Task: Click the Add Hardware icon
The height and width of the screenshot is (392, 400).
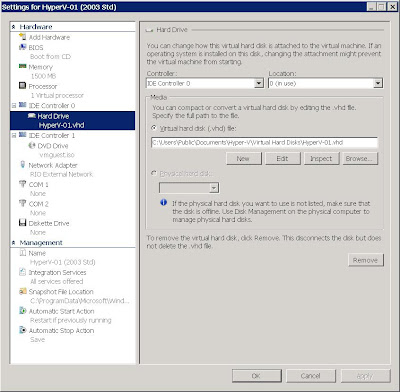Action: click(22, 37)
